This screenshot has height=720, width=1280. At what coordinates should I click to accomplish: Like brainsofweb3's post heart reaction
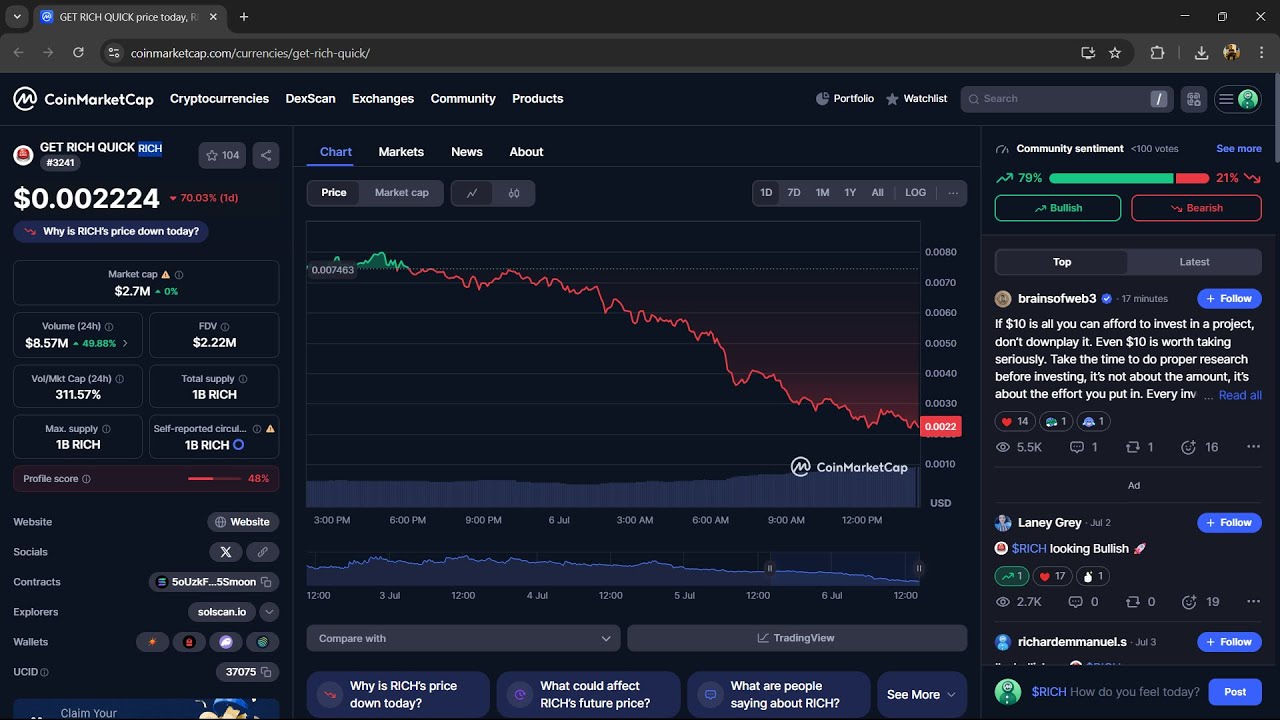[1015, 421]
